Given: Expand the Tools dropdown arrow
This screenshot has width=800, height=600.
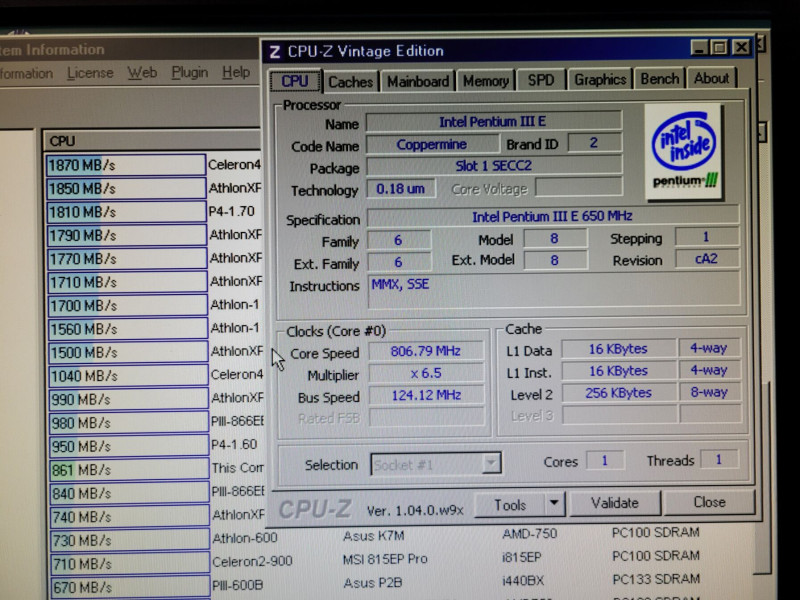Looking at the screenshot, I should point(554,504).
